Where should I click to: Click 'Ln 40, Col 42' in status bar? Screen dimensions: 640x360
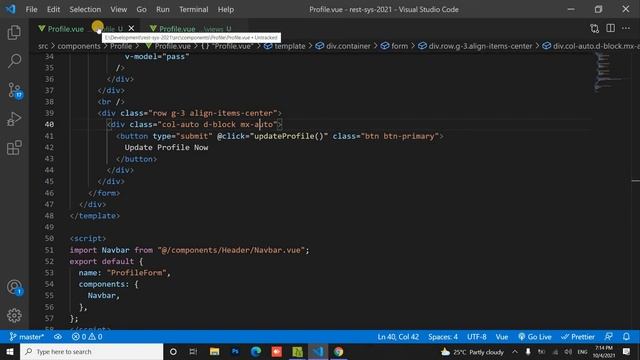tap(398, 337)
